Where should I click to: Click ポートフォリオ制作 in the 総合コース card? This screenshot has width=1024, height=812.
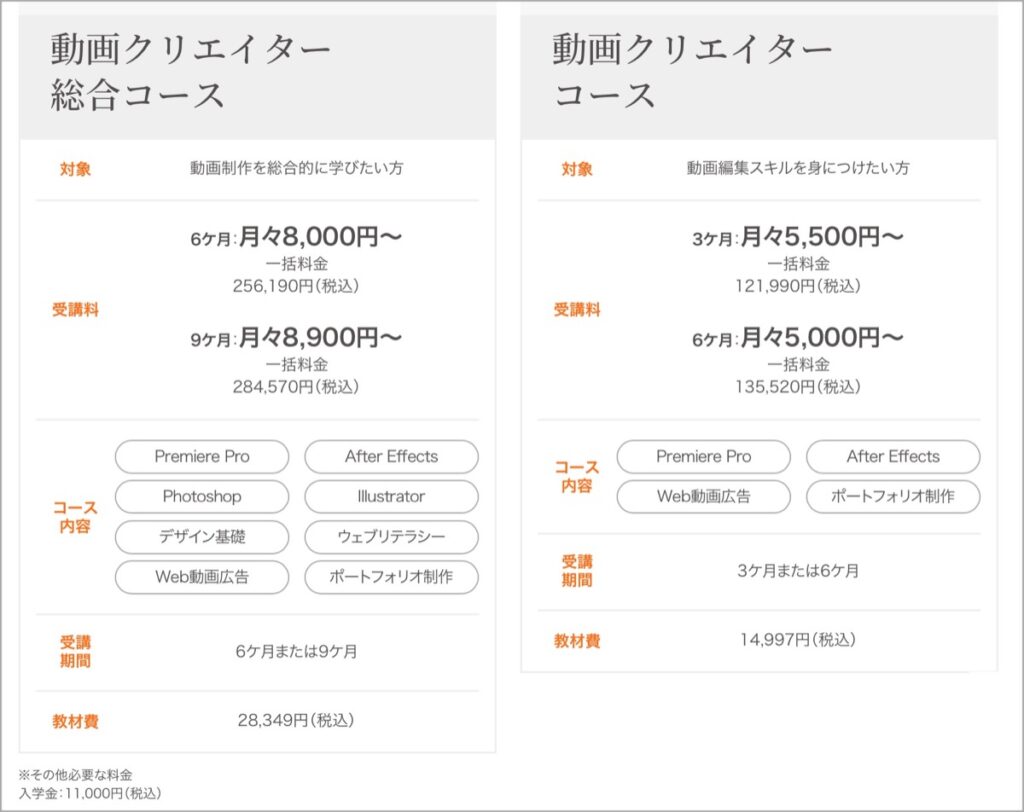(391, 577)
